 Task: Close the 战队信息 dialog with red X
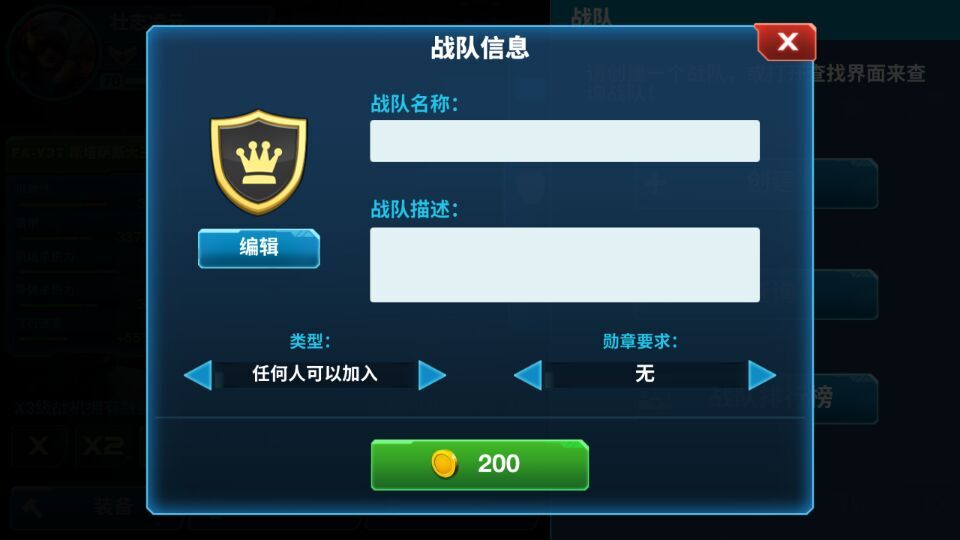(x=786, y=42)
